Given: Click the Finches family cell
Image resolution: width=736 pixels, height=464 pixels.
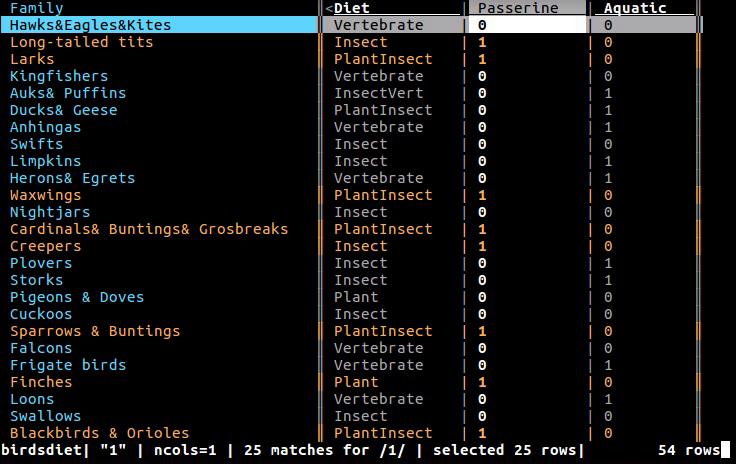Looking at the screenshot, I should tap(41, 382).
